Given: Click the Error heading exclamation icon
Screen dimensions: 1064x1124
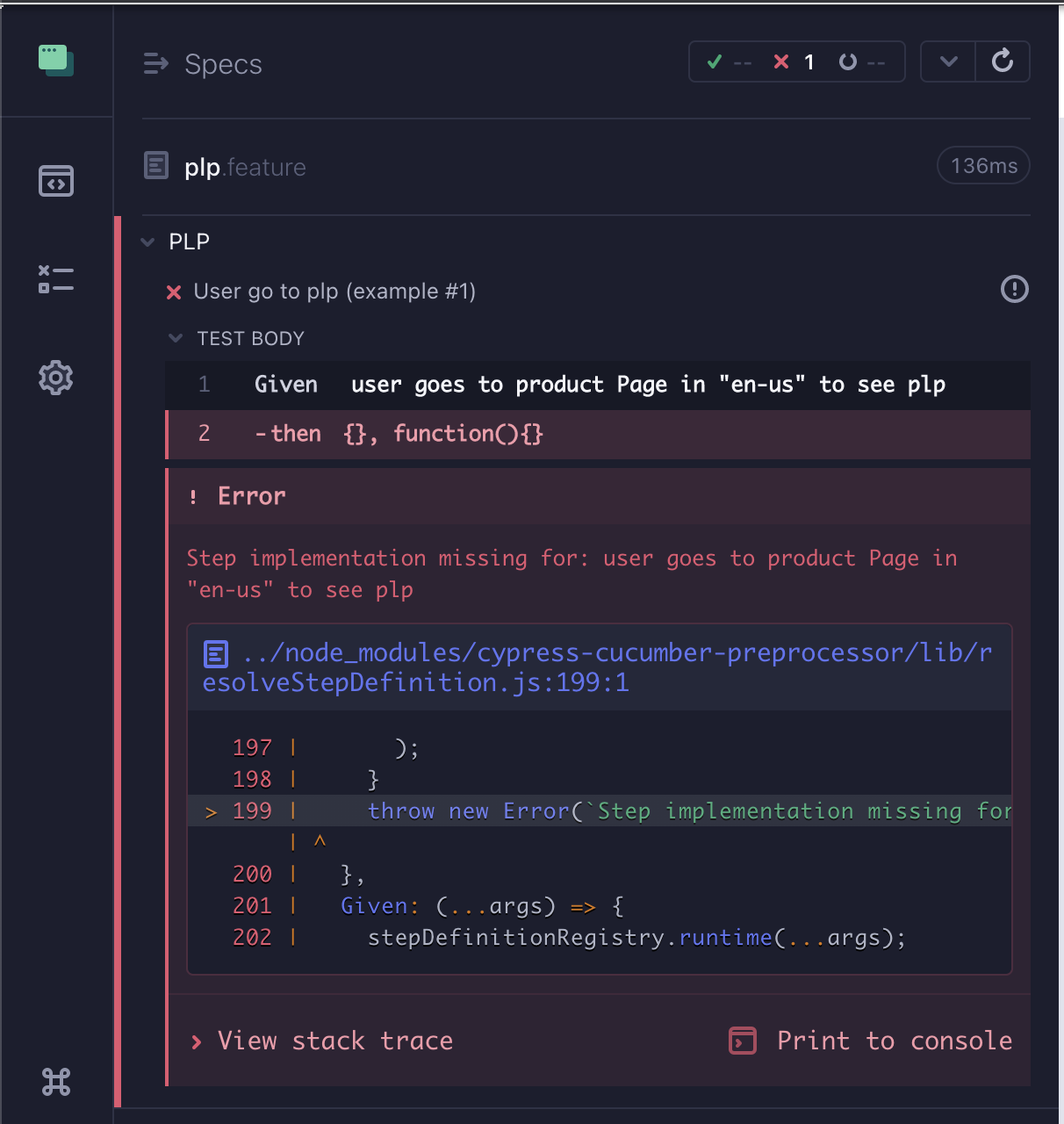Looking at the screenshot, I should point(193,497).
